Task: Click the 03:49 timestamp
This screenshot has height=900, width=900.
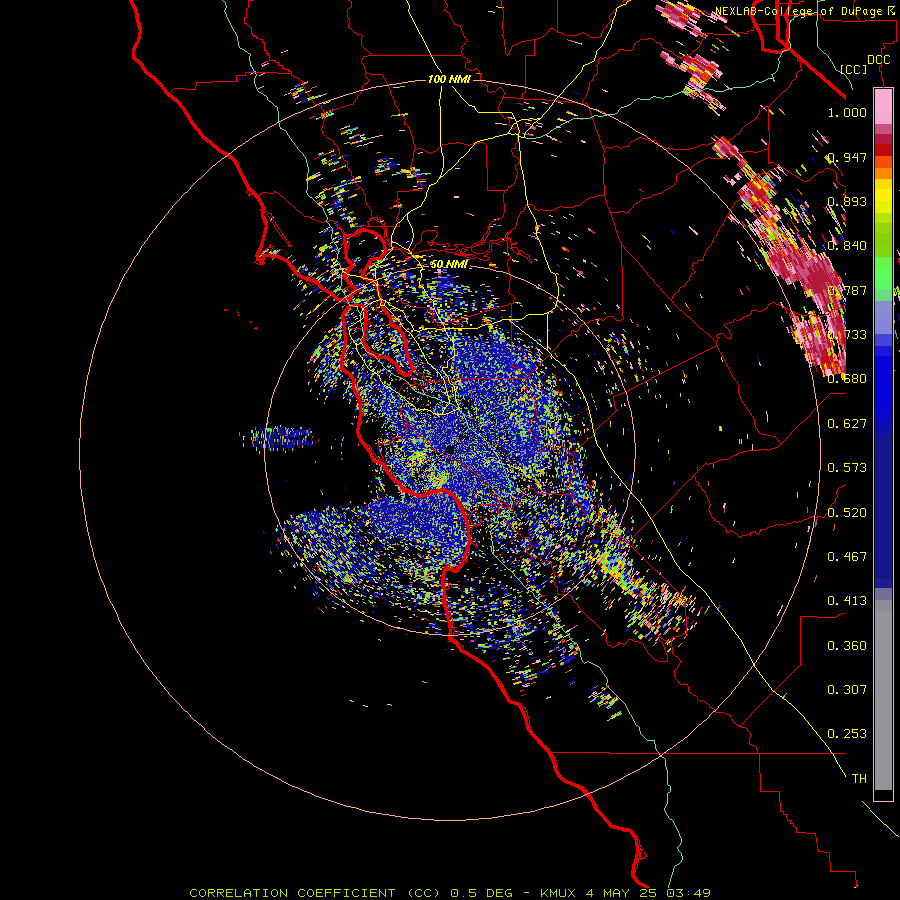Action: click(688, 893)
